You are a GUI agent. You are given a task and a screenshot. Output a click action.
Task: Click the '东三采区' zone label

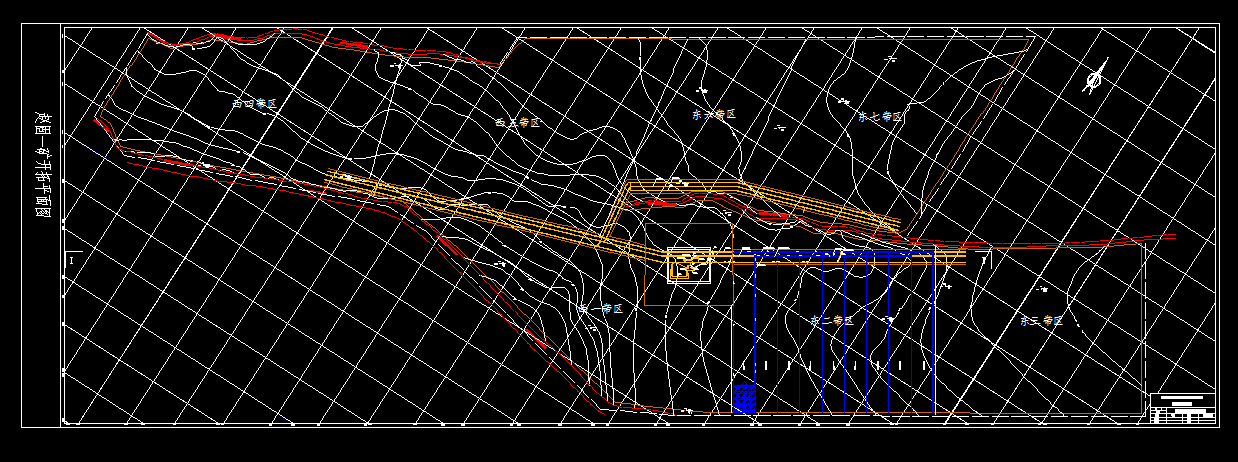pos(1041,321)
